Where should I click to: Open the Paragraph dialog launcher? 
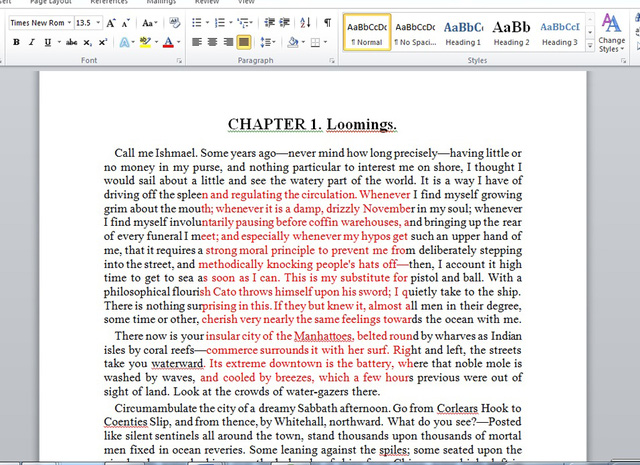pyautogui.click(x=331, y=61)
